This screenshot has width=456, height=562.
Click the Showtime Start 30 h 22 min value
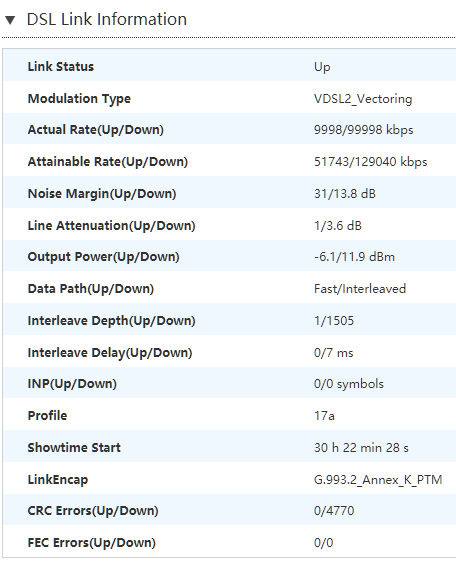[361, 448]
